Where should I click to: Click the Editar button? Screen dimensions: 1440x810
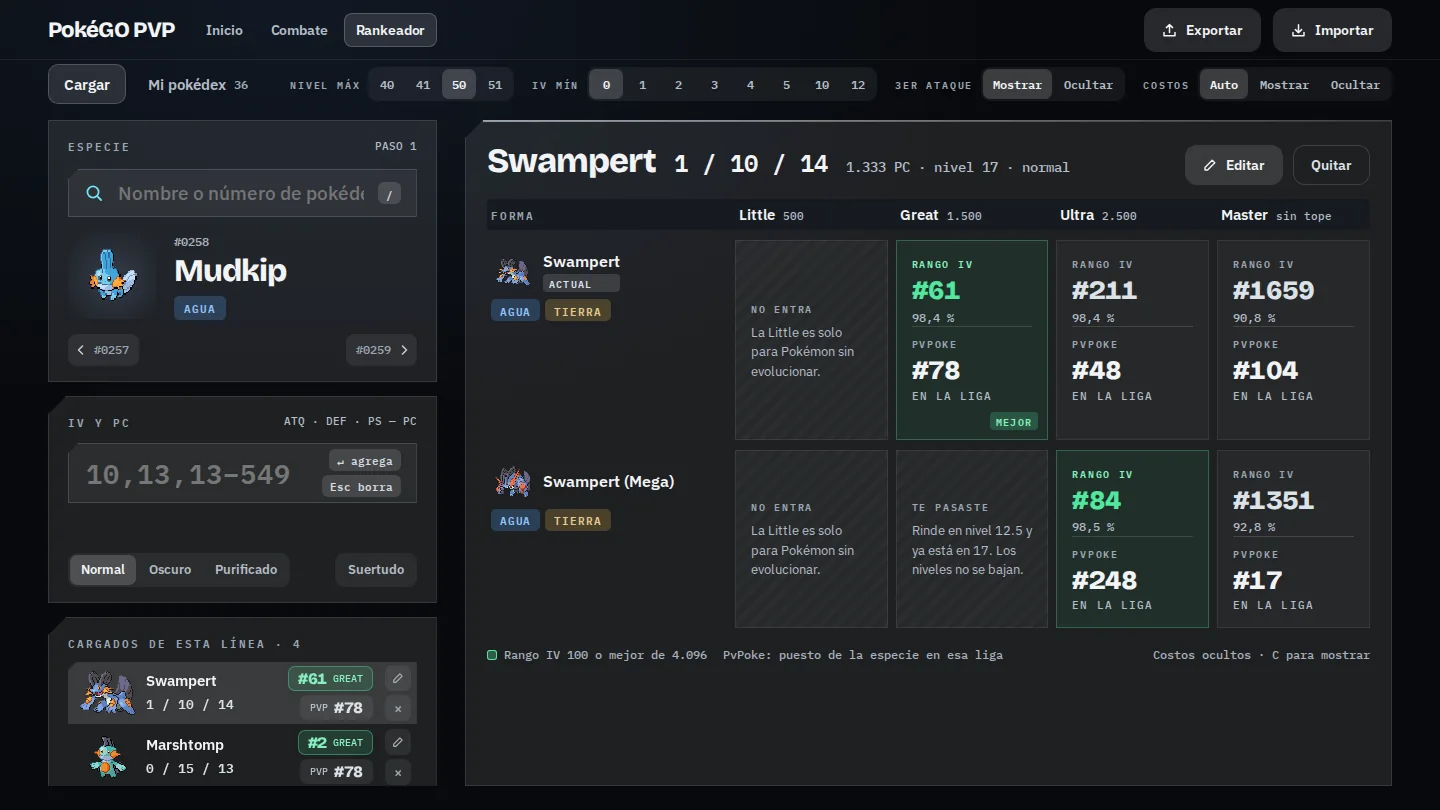coord(1234,165)
